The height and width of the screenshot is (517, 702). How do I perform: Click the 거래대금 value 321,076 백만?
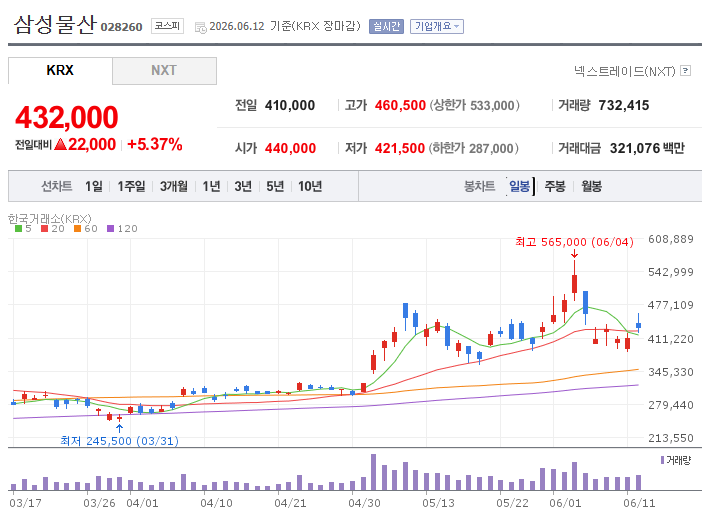647,148
